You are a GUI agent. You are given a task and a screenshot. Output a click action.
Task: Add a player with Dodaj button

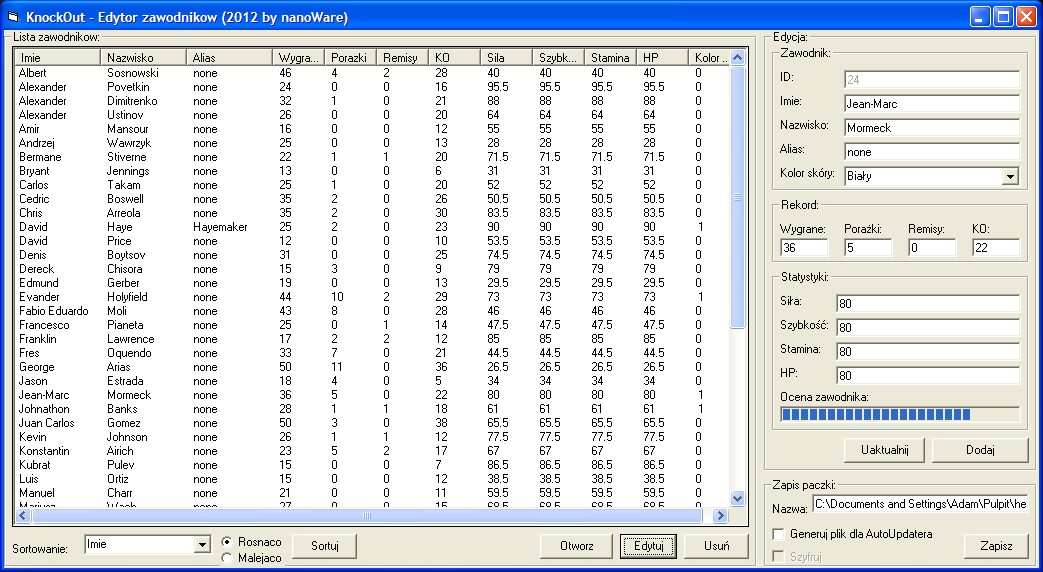979,450
